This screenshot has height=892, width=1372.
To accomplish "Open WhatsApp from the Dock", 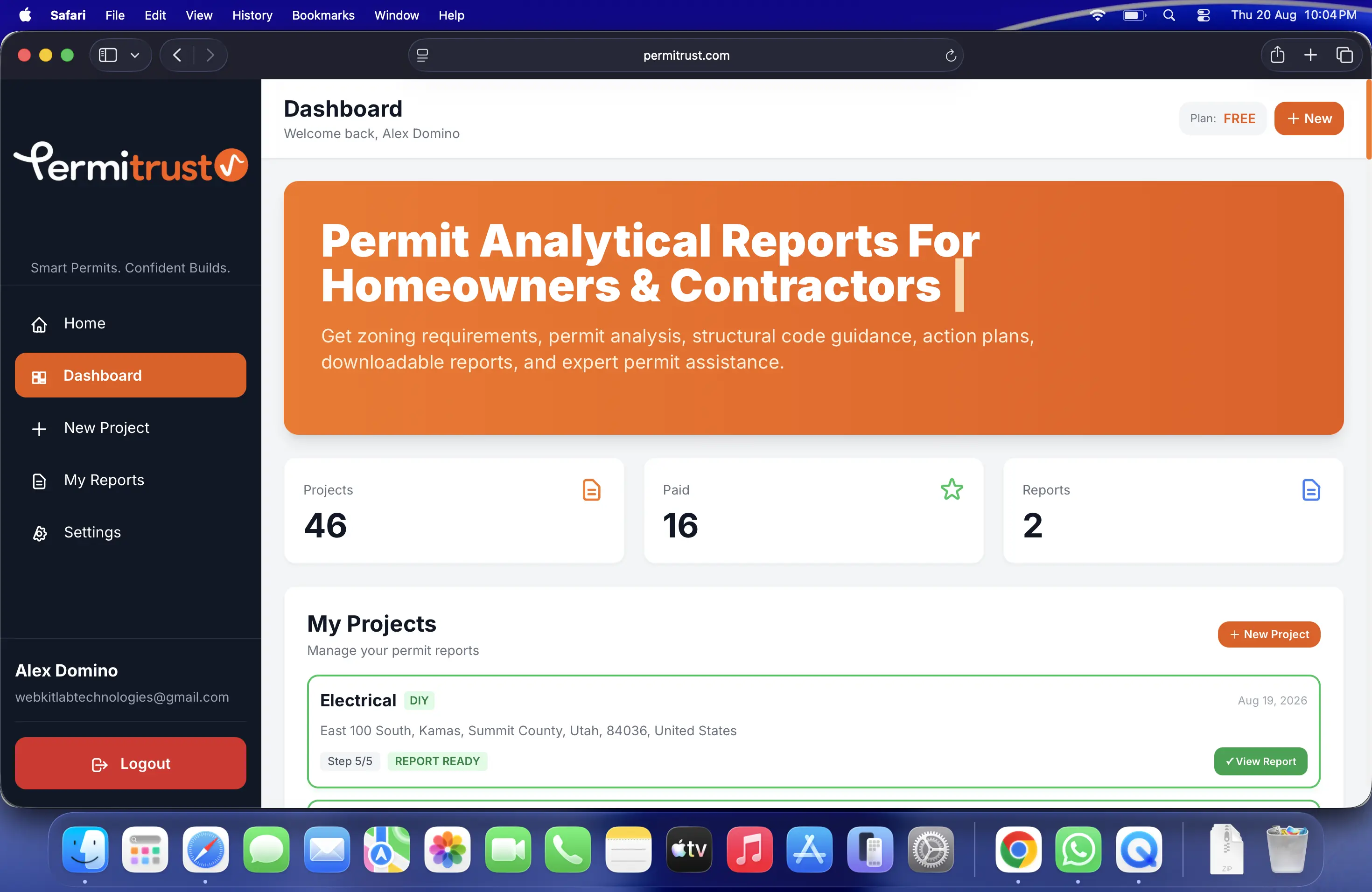I will tap(1078, 850).
